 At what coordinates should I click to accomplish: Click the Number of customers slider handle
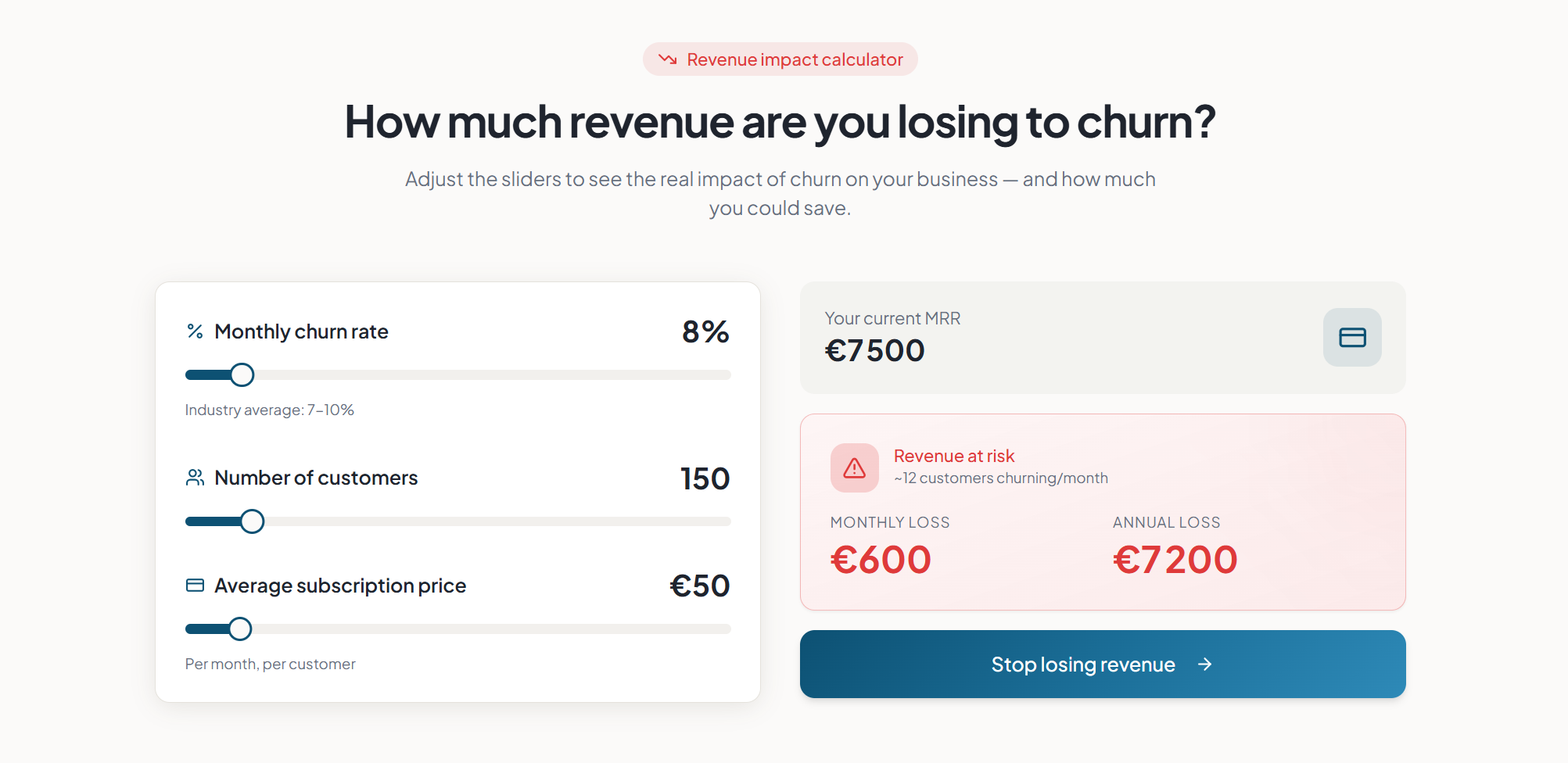coord(252,521)
